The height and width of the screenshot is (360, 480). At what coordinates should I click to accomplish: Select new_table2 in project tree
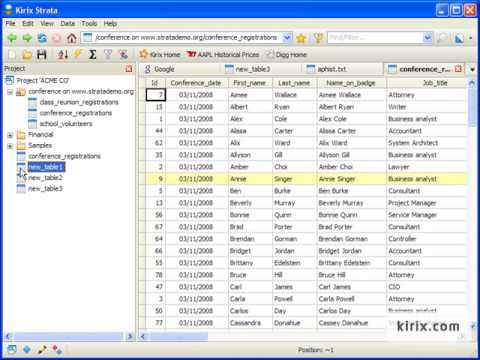click(45, 178)
